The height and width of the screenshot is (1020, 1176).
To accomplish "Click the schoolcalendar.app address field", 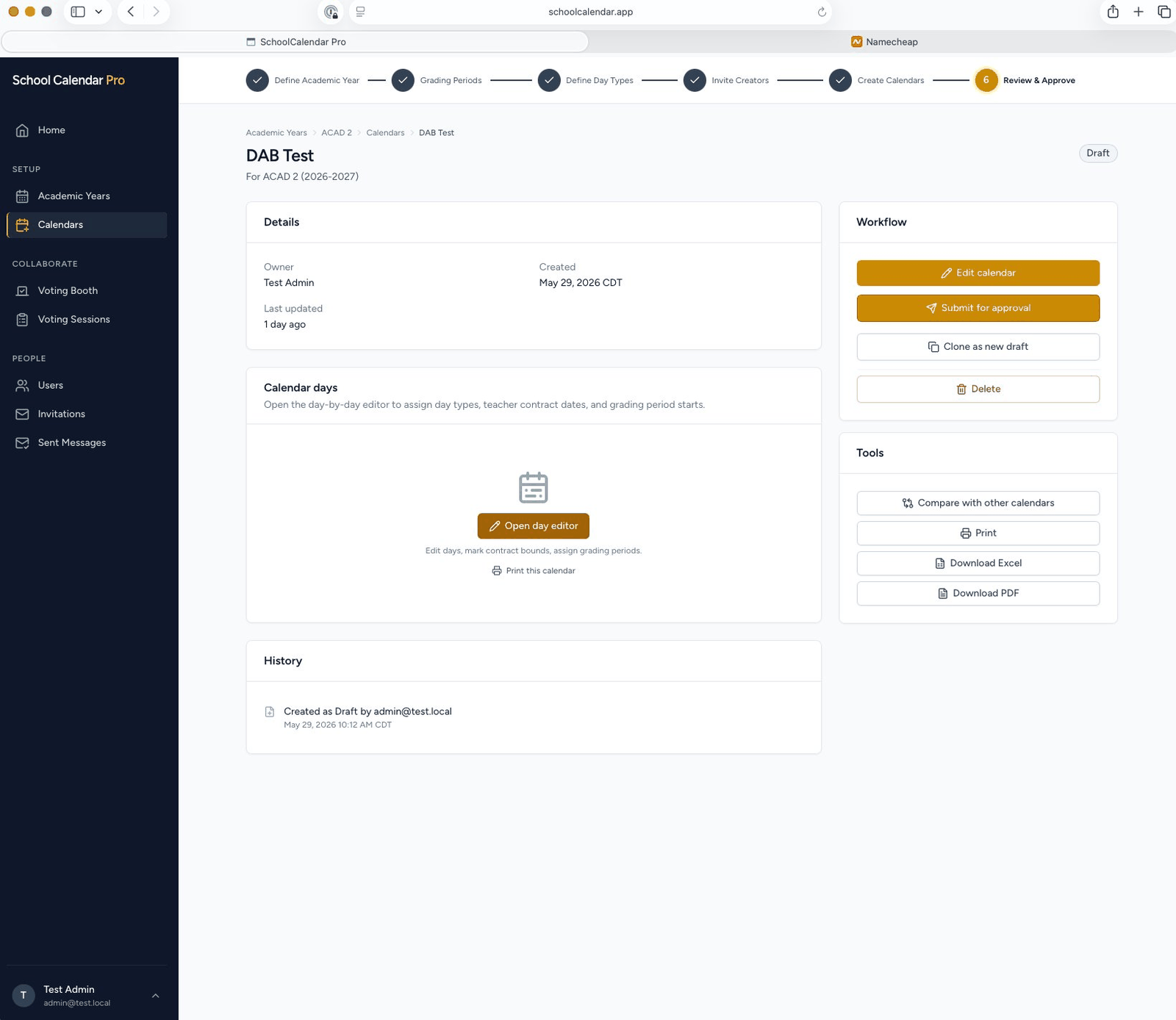I will coord(590,12).
